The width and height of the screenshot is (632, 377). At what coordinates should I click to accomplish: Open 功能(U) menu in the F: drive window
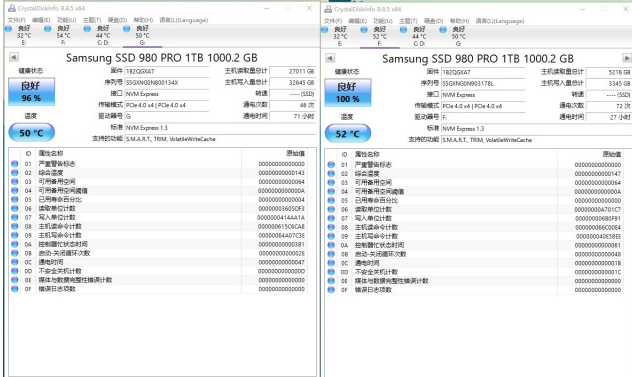383,21
